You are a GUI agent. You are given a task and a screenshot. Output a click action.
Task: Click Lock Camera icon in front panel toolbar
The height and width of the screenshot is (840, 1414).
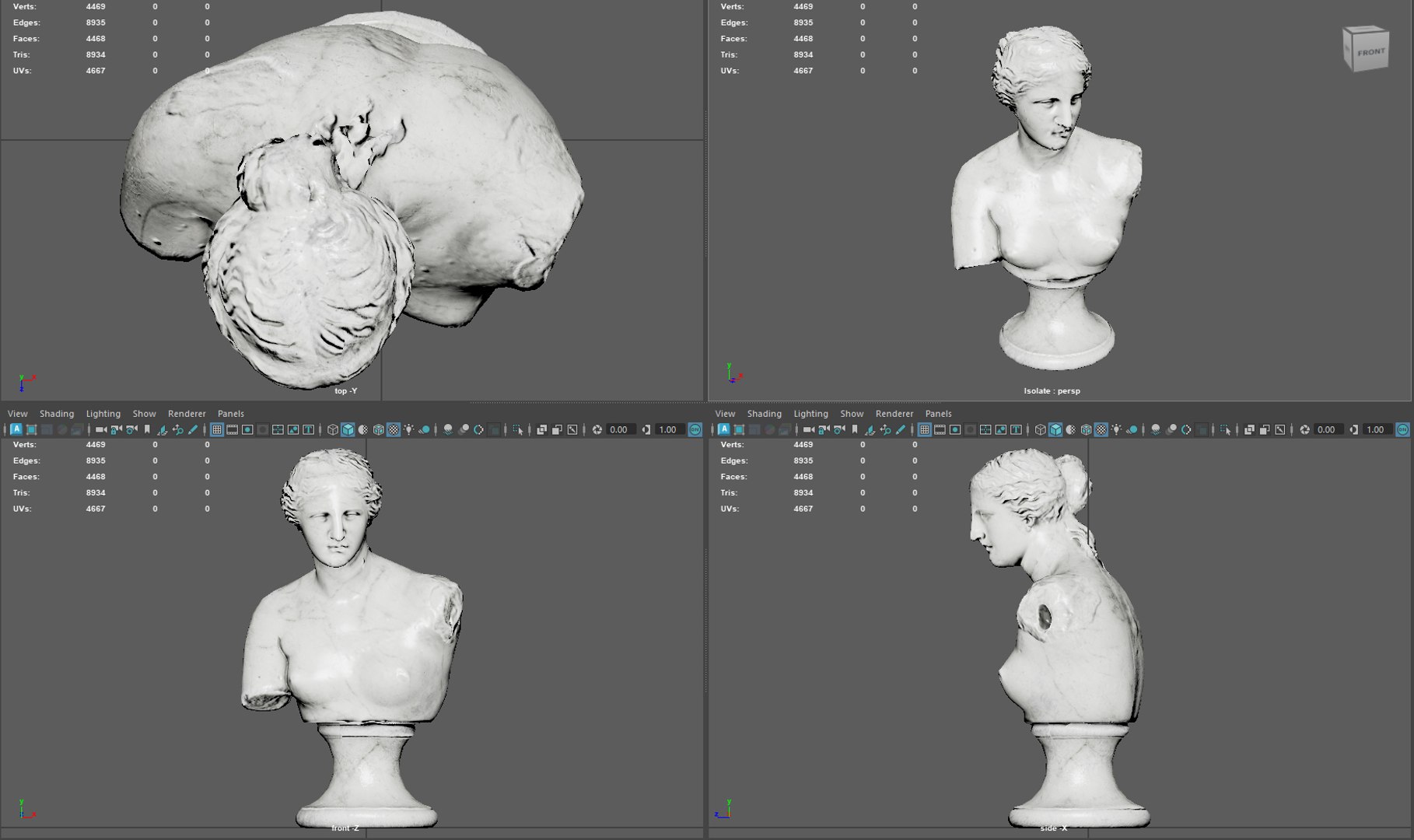116,429
